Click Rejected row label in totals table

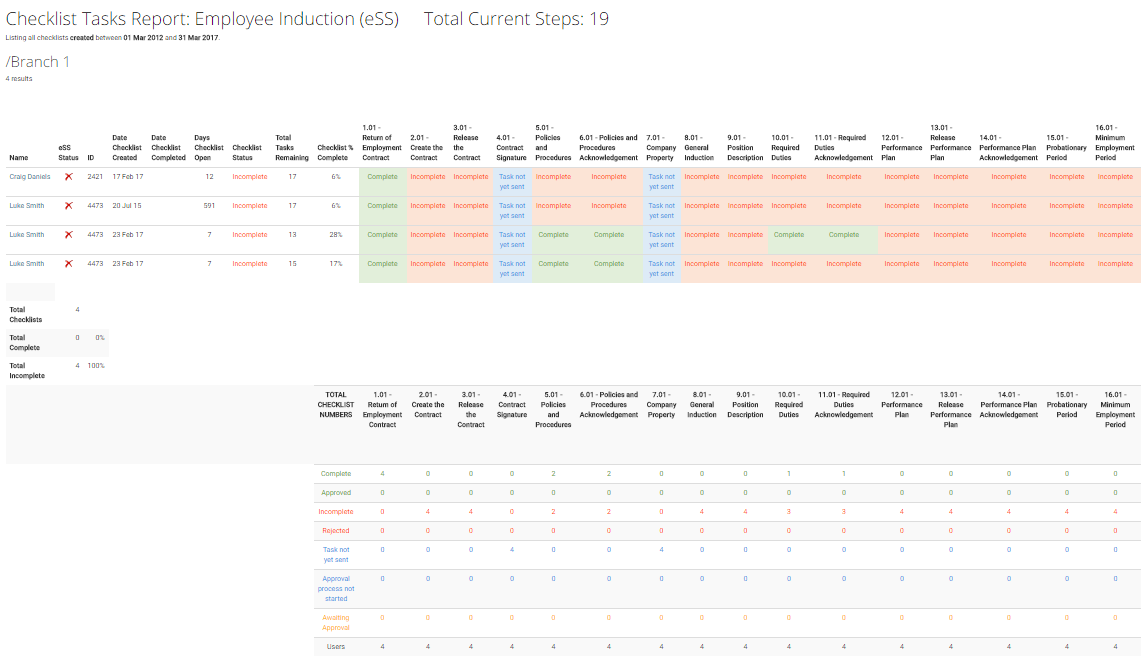point(336,531)
